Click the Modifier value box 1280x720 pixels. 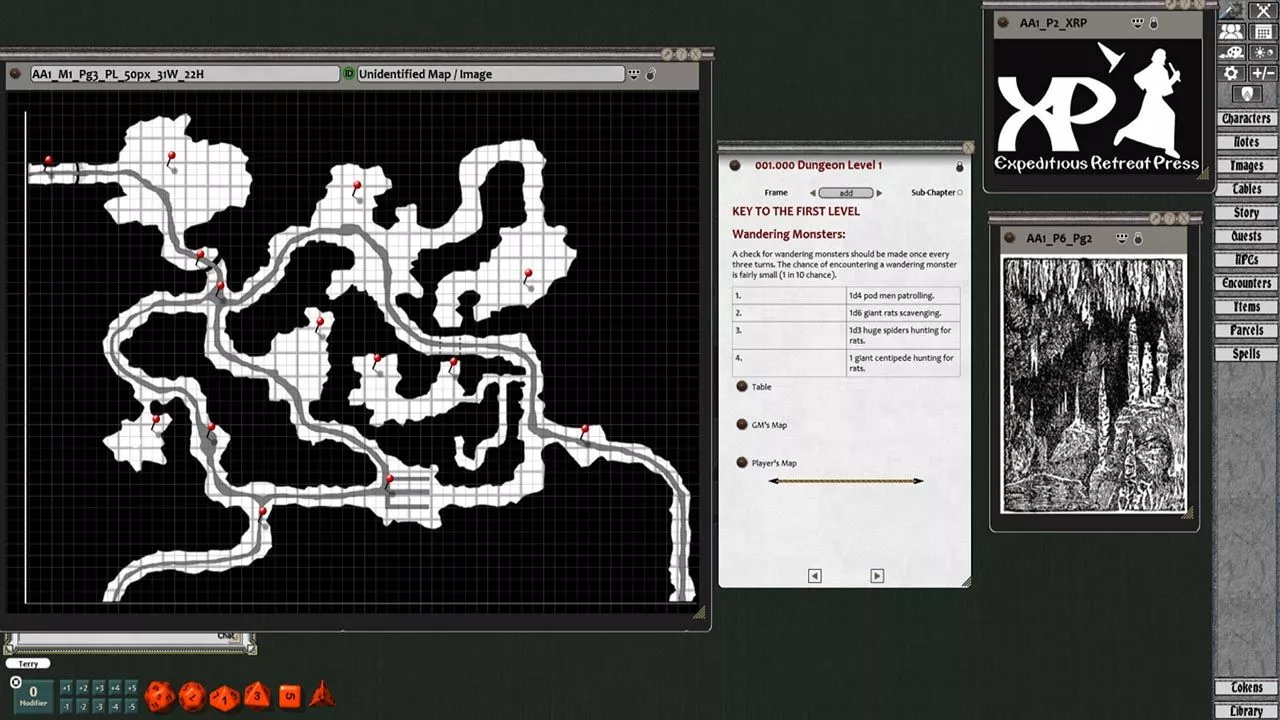tap(33, 696)
